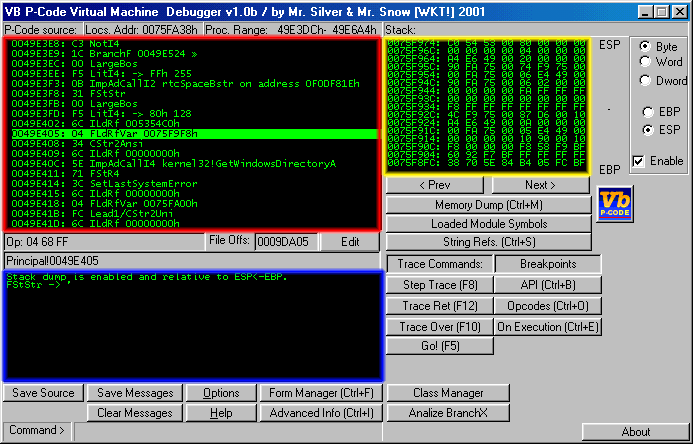Click the Stack dump enabled message line
This screenshot has width=693, height=444.
tap(147, 277)
